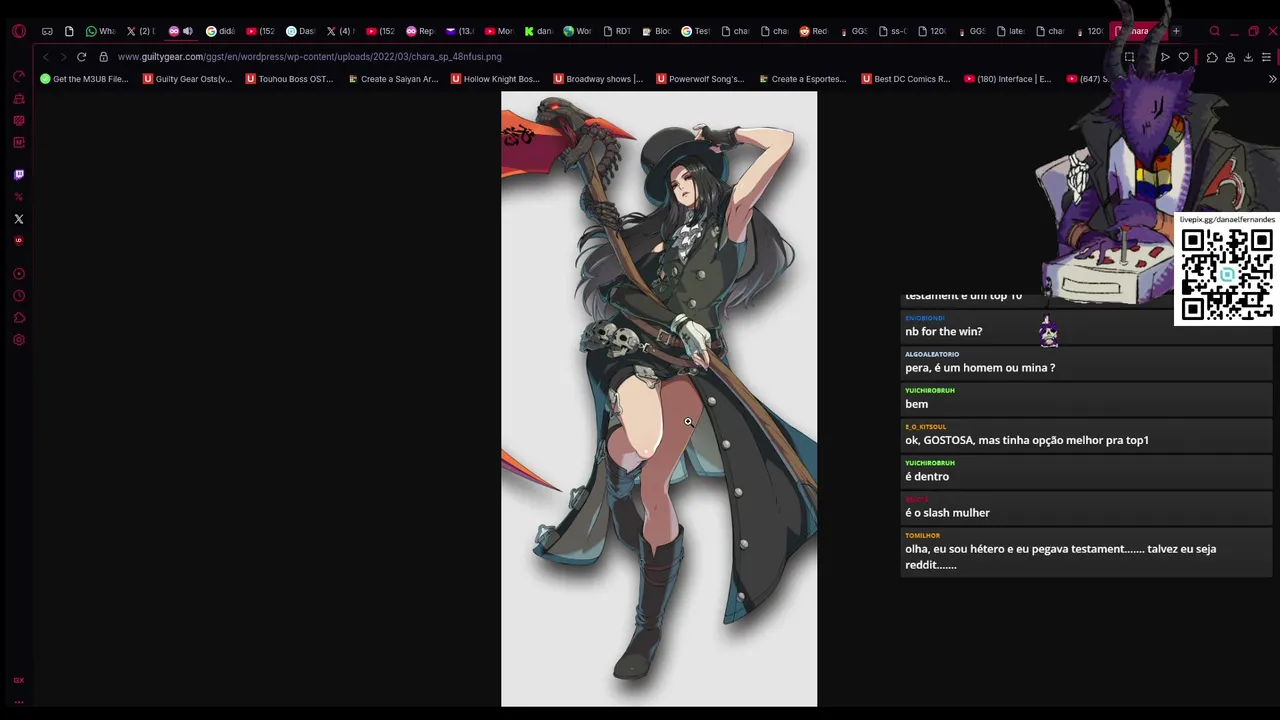Click chat message 'nb for the win?'

click(x=944, y=332)
